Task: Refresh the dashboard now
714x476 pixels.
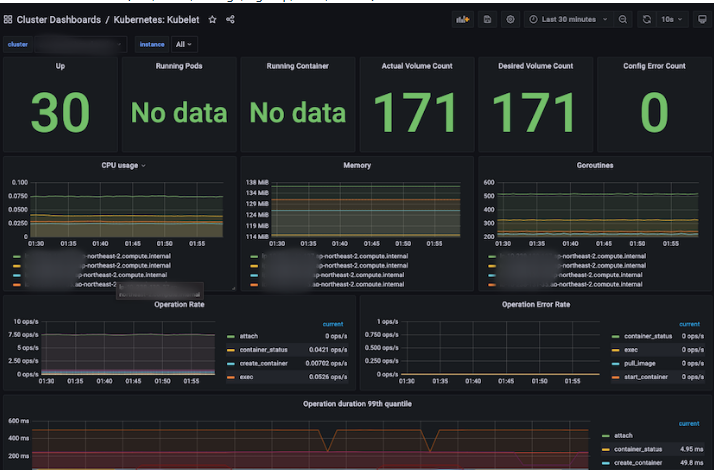Action: click(x=647, y=20)
